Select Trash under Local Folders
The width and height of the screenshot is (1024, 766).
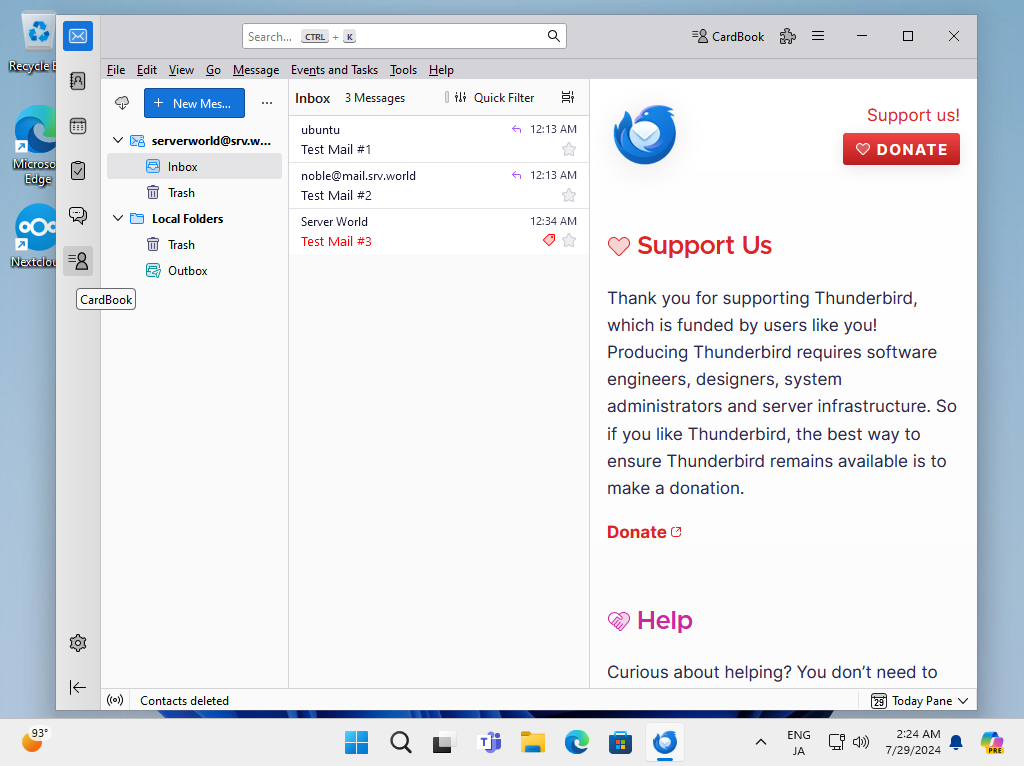coord(195,244)
